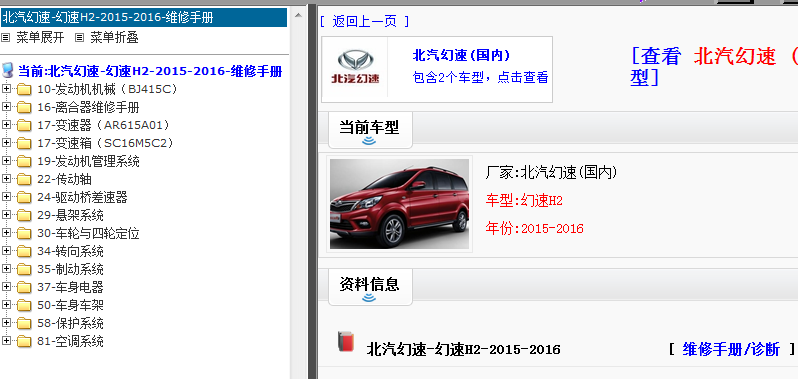Click folder icon of 22-传动轴
The height and width of the screenshot is (379, 798).
click(24, 180)
